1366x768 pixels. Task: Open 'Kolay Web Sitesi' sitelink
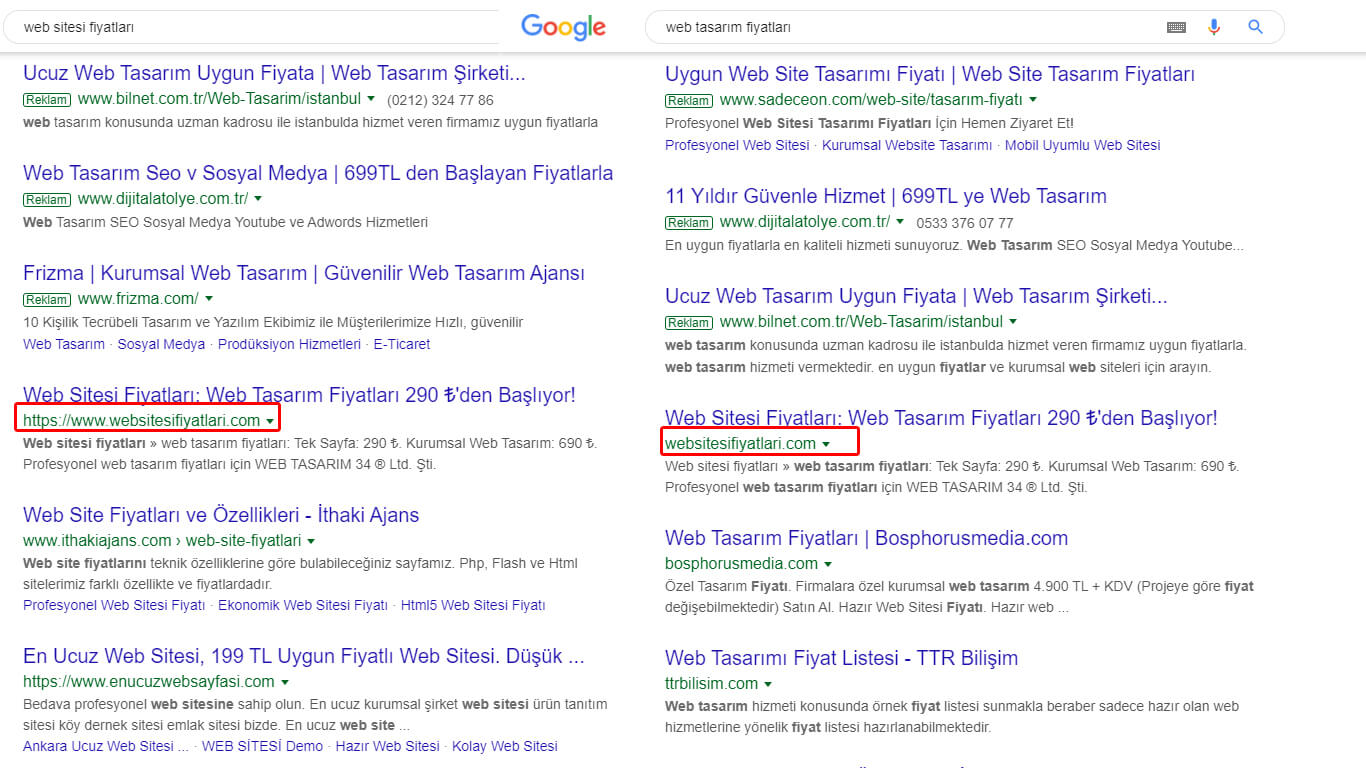point(505,746)
